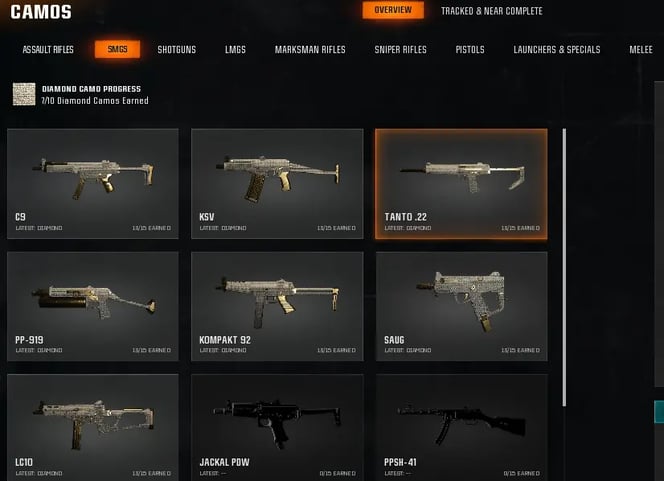
Task: Open the Kompakt 92 camo tile
Action: [277, 307]
